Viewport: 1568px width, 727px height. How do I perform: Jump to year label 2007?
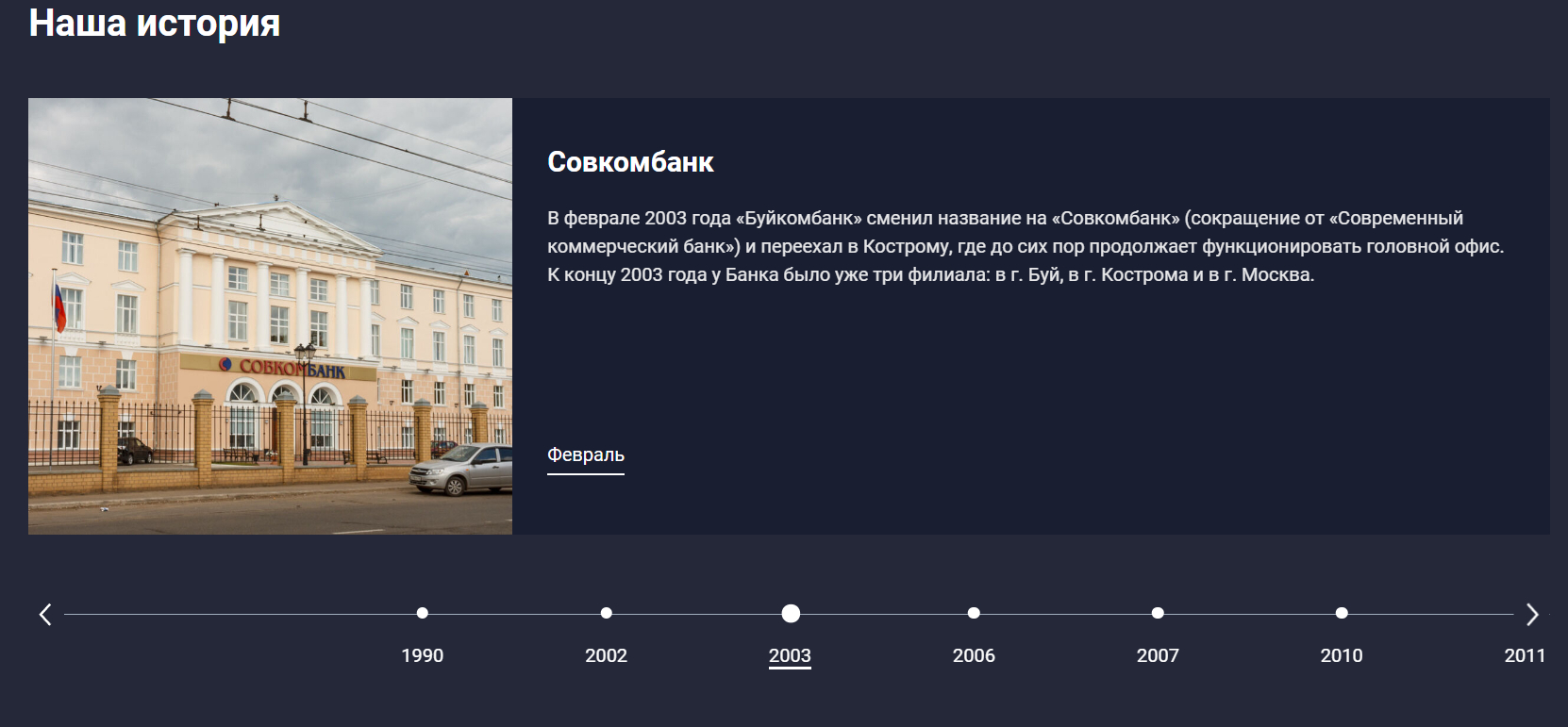(x=1158, y=655)
